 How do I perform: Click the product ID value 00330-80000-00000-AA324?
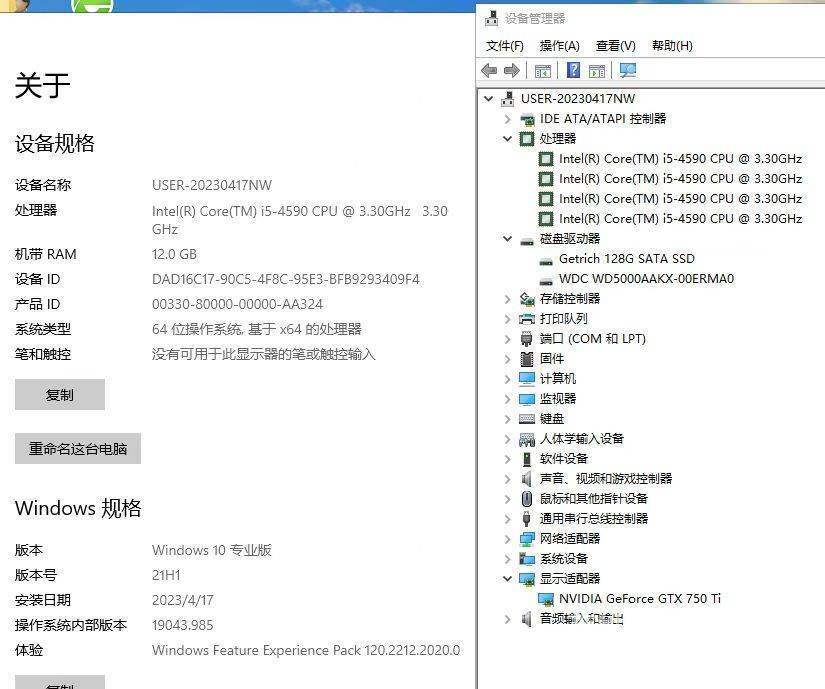tap(237, 304)
